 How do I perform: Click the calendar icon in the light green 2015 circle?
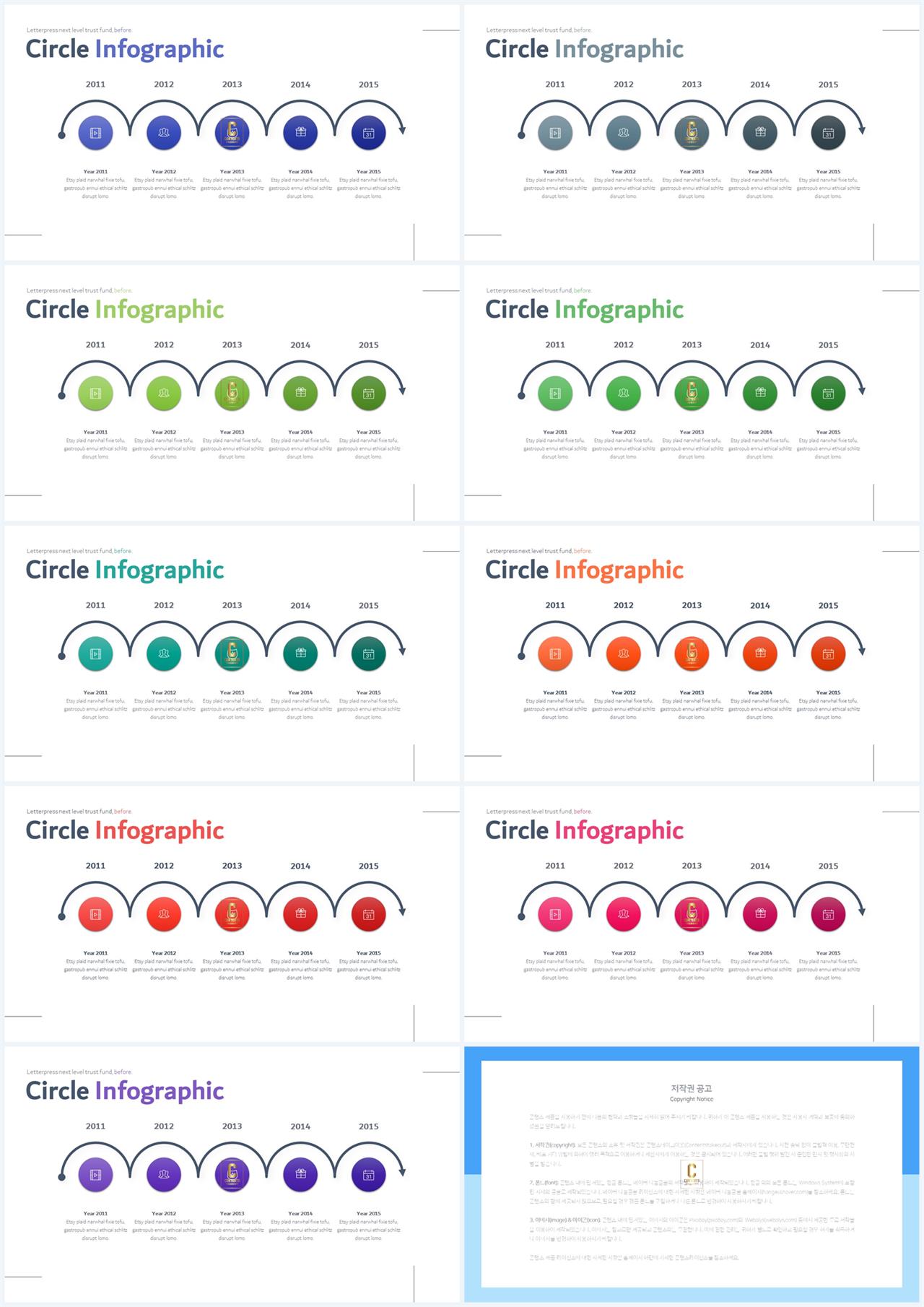pyautogui.click(x=369, y=394)
